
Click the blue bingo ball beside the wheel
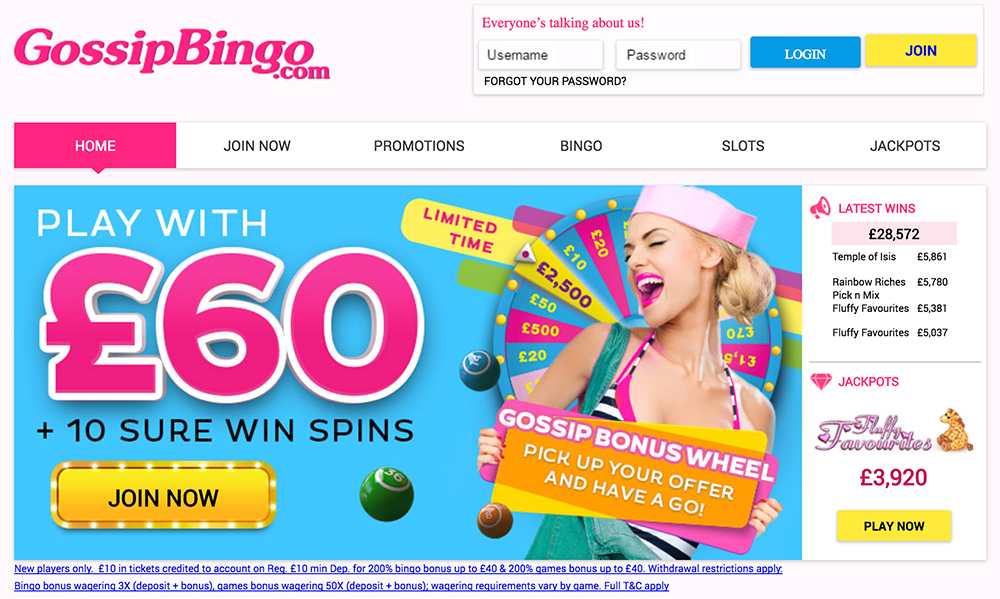point(479,371)
